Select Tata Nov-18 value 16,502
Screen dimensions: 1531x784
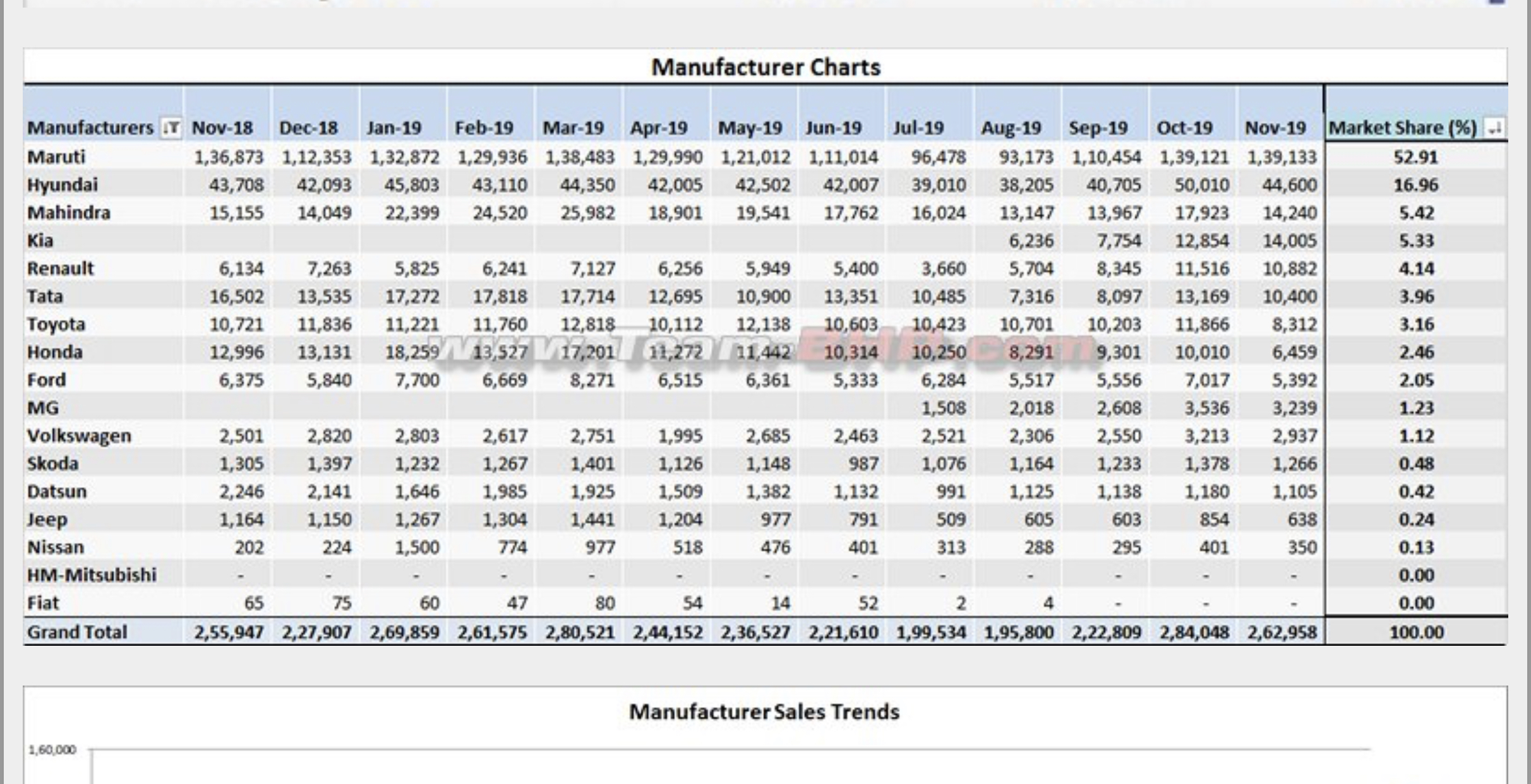point(237,296)
